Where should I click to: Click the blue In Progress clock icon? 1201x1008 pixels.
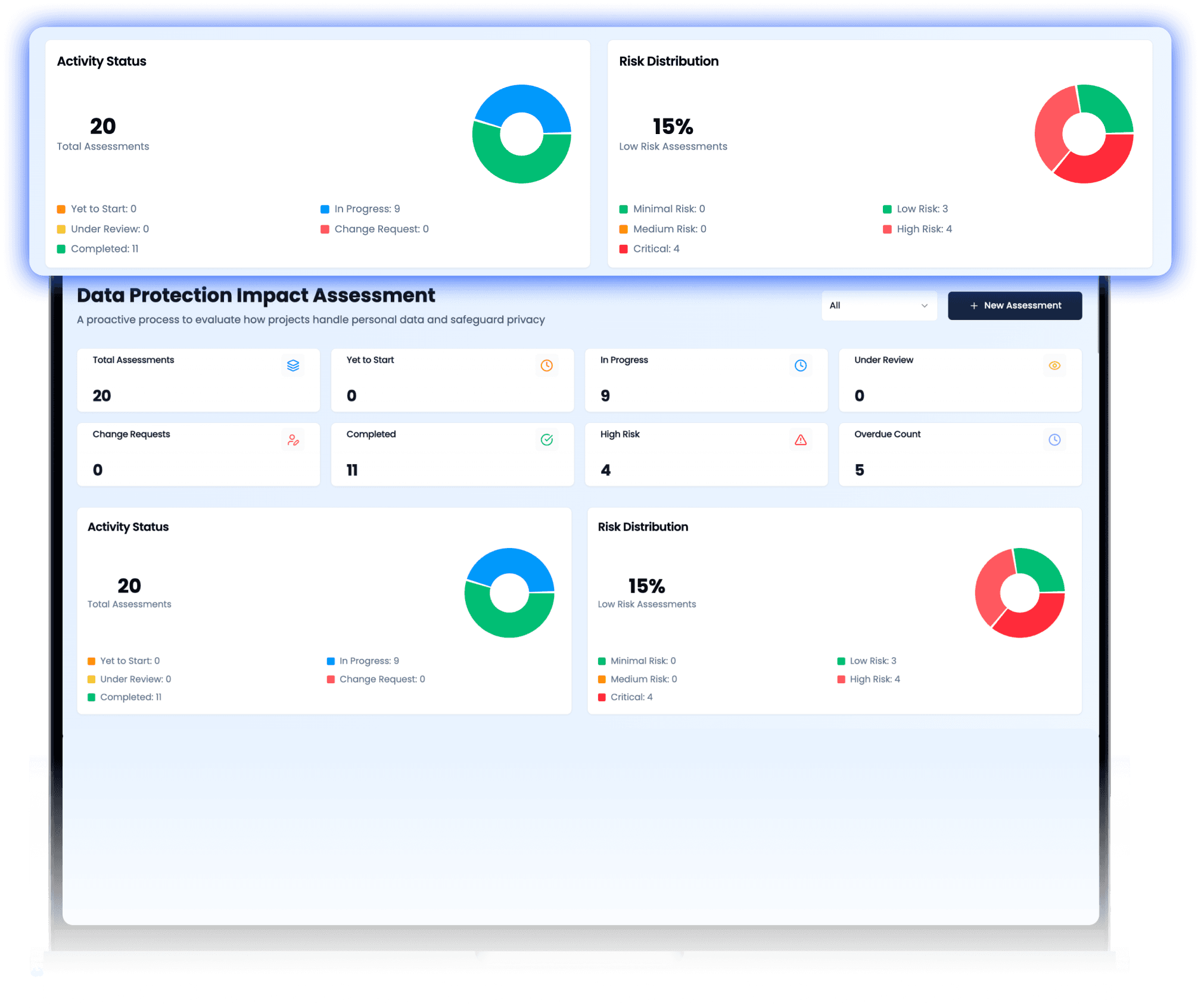[x=800, y=366]
